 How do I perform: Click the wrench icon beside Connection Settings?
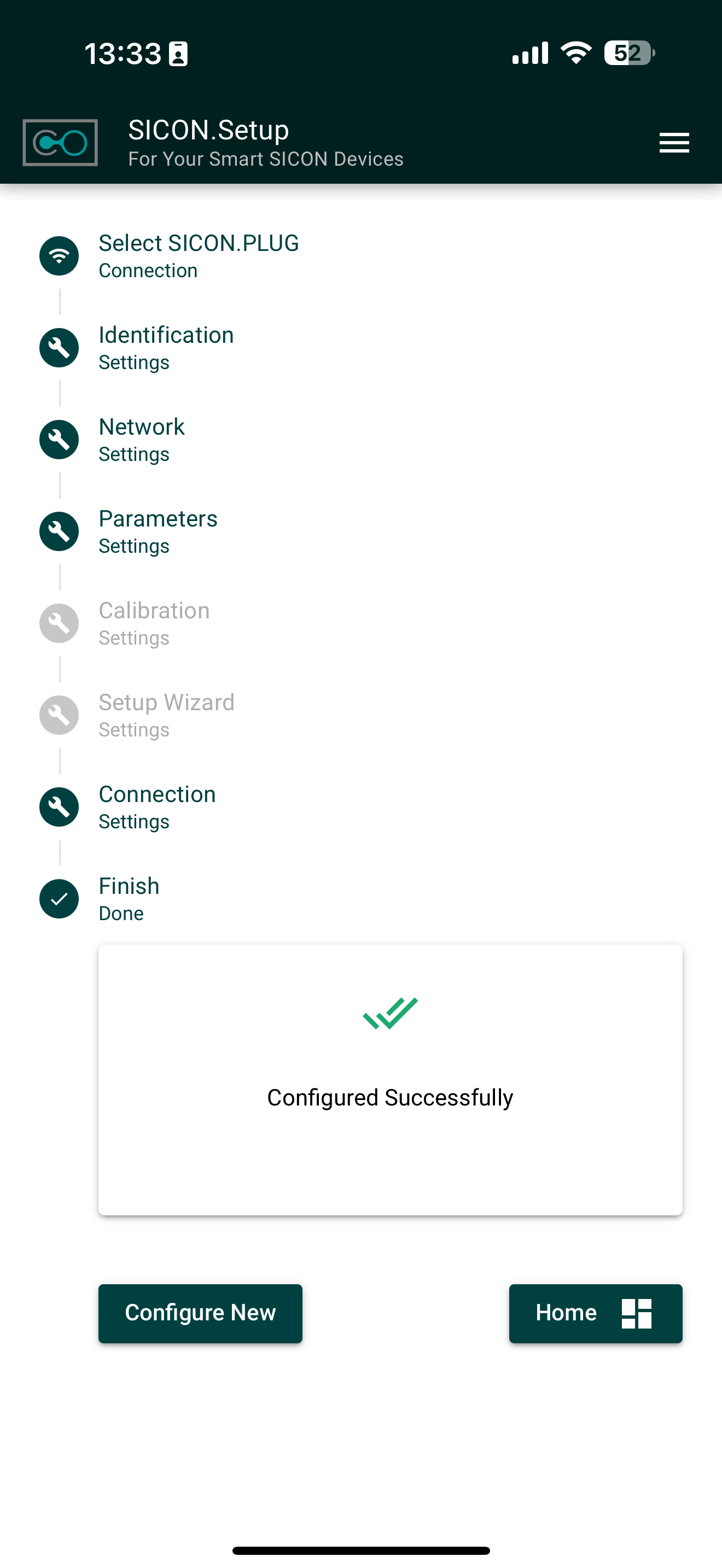(x=59, y=807)
